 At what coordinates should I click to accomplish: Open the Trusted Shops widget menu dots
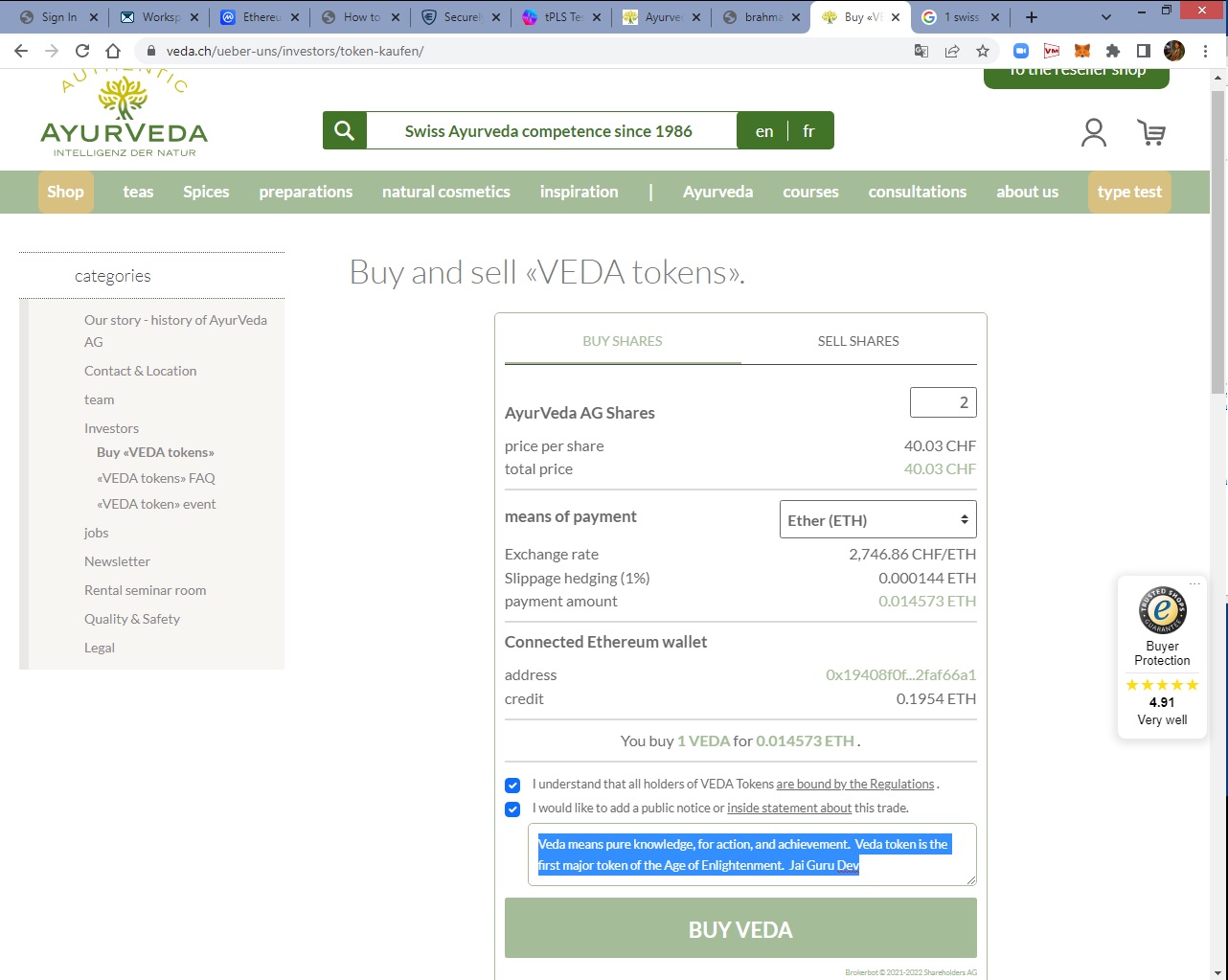click(1194, 583)
